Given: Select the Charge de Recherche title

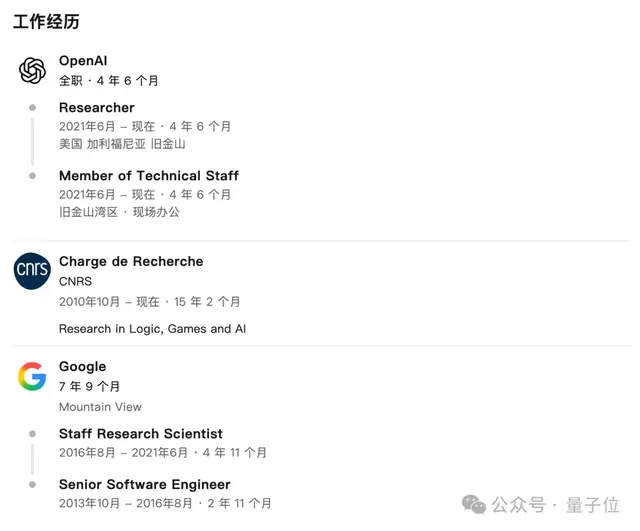Looking at the screenshot, I should pos(131,262).
